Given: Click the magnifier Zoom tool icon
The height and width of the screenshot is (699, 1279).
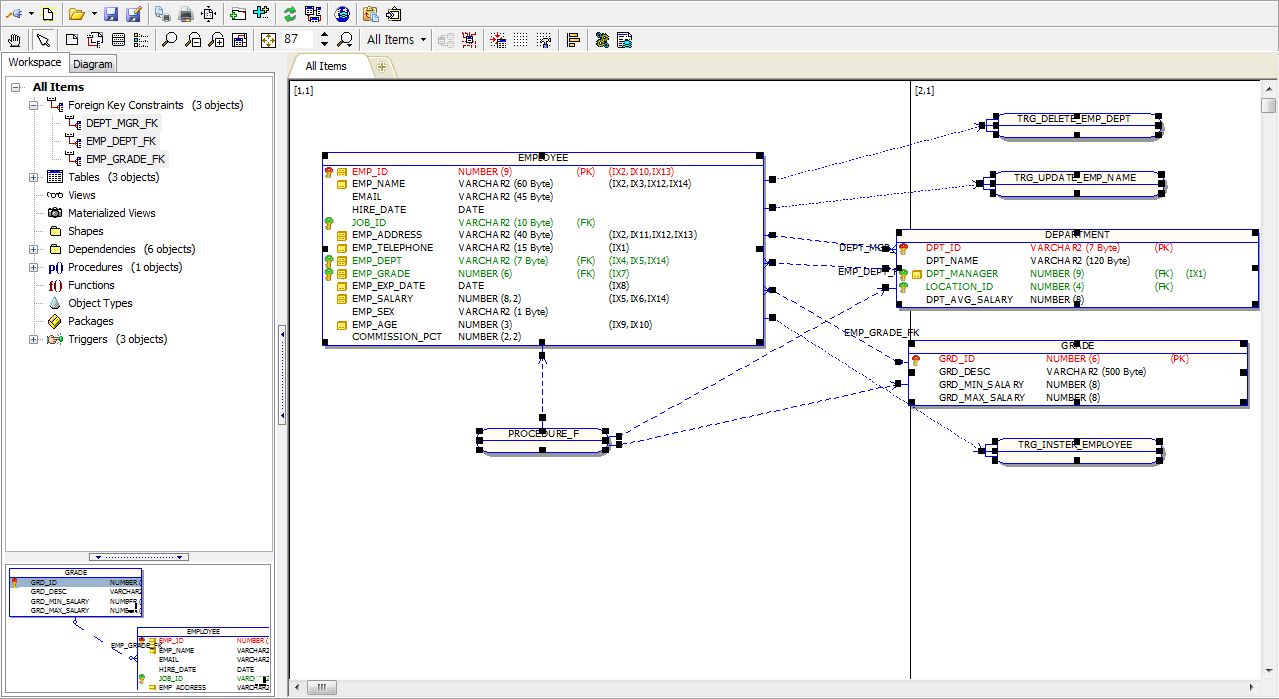Looking at the screenshot, I should (169, 40).
